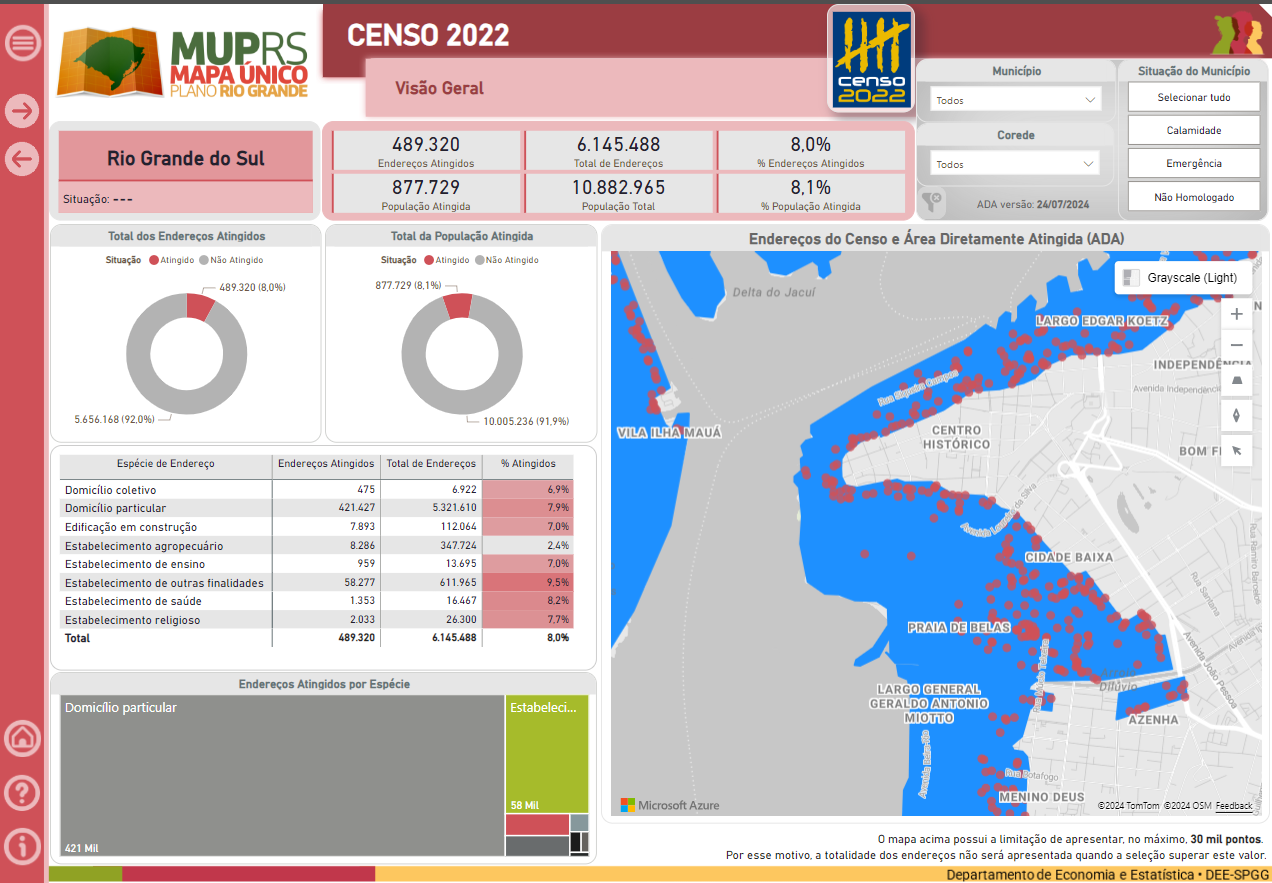Screen dimensions: 1272x883
Task: Open the information icon in the sidebar
Action: [x=22, y=846]
